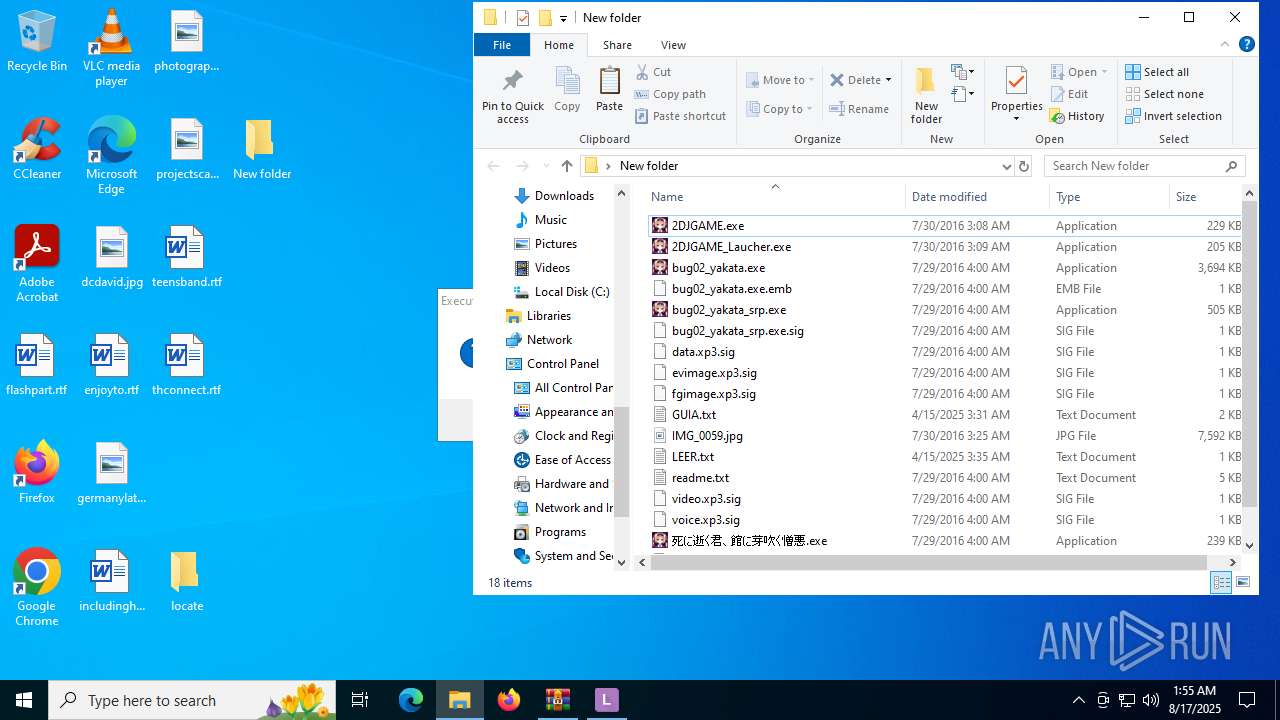1280x720 pixels.
Task: Open the recent locations dropdown
Action: [545, 166]
